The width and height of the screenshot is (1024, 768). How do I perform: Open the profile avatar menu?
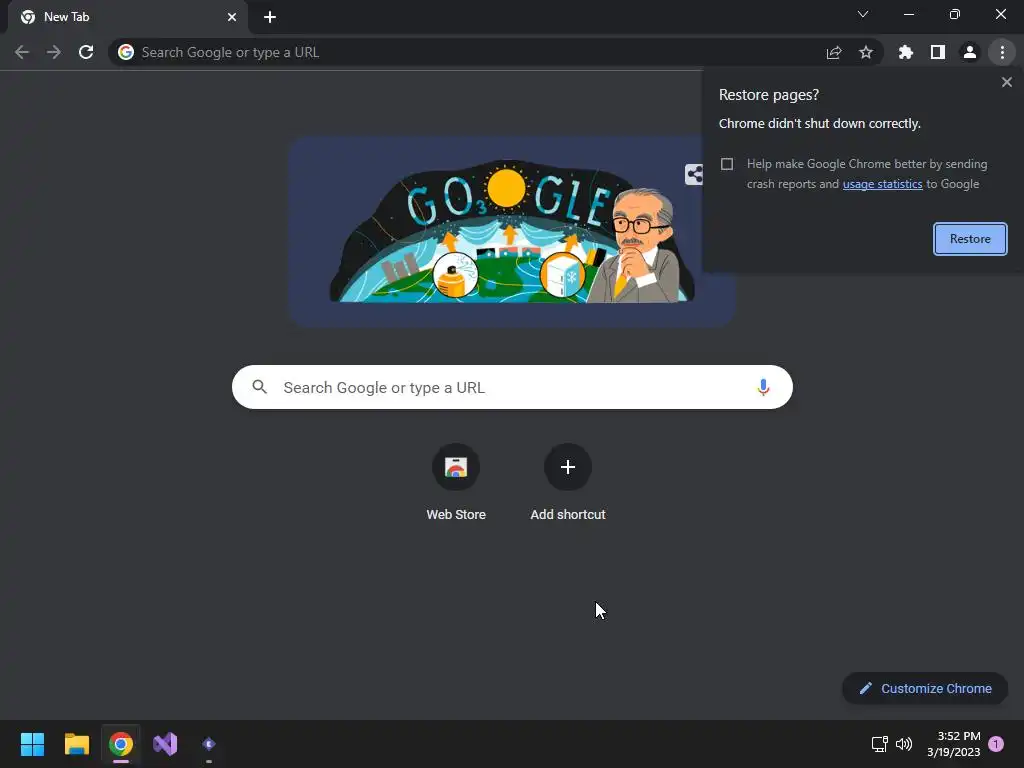pyautogui.click(x=970, y=52)
